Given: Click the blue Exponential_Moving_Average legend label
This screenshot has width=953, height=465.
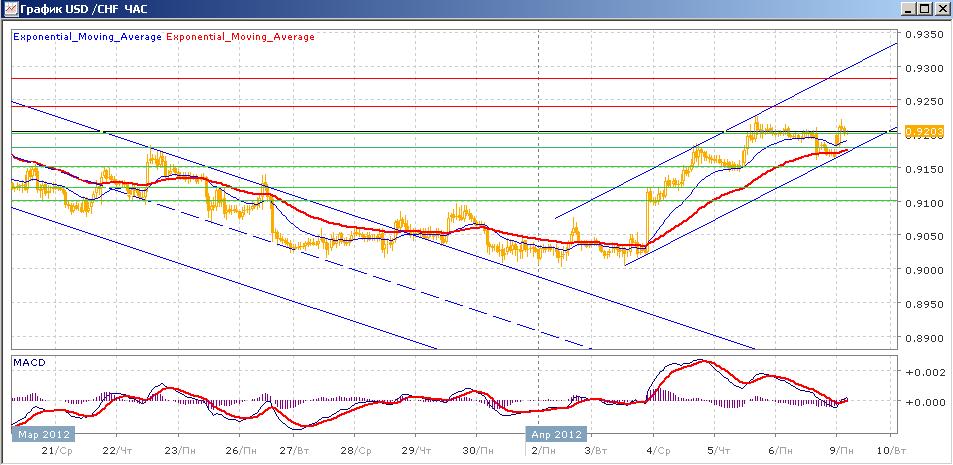Looking at the screenshot, I should 86,37.
